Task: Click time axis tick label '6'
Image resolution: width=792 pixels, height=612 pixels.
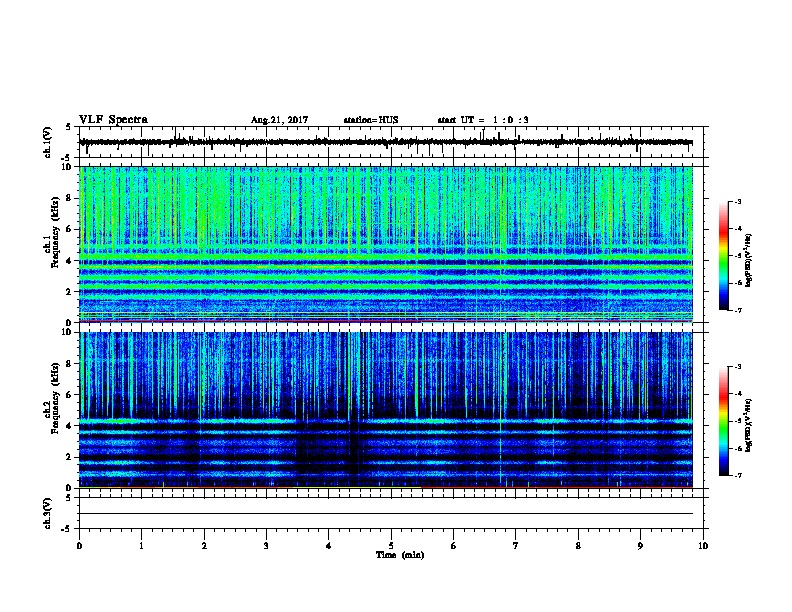Action: click(454, 546)
